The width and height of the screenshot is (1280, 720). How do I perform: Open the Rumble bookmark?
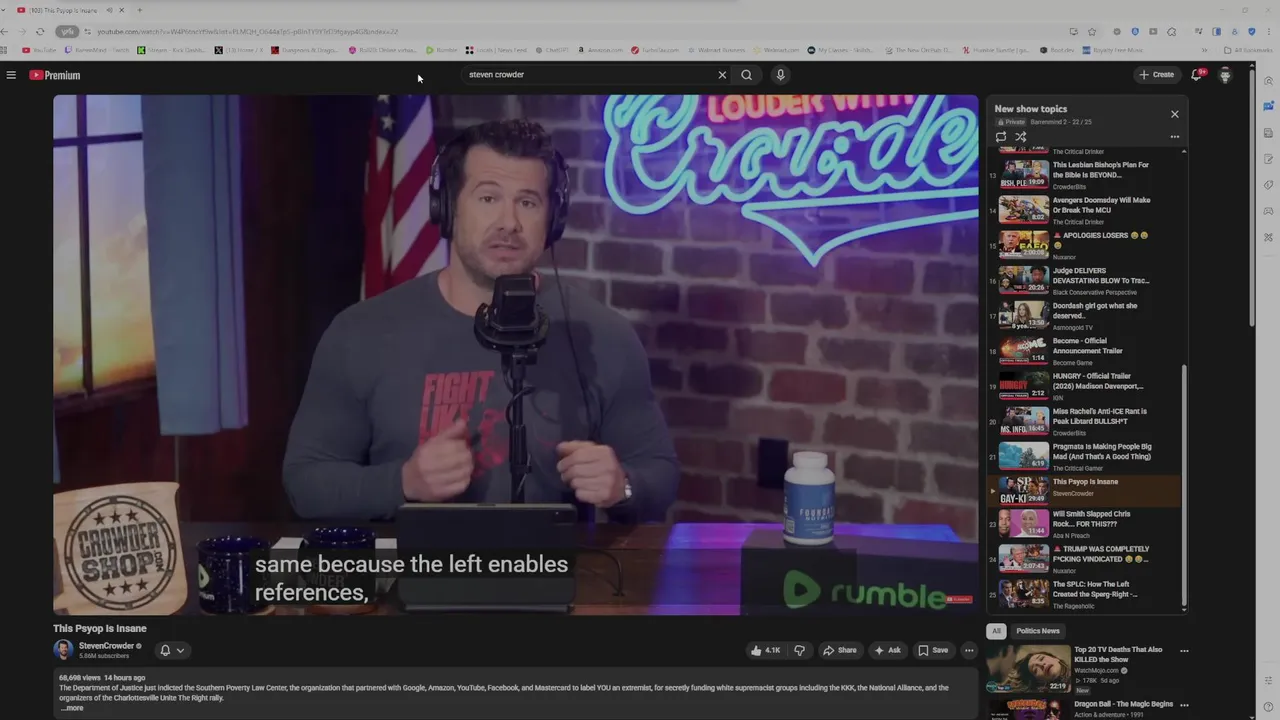point(442,50)
